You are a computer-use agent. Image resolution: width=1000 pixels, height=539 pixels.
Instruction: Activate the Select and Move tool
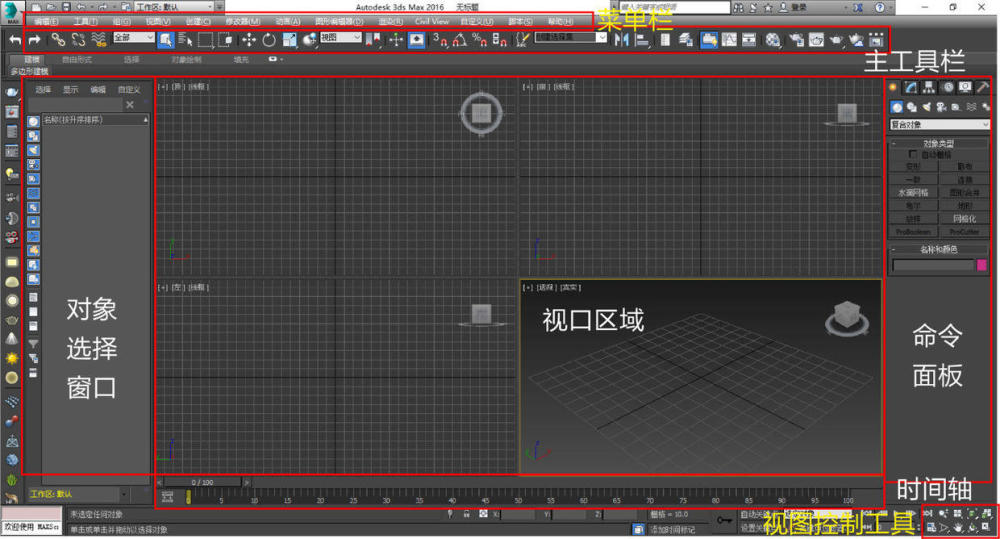point(249,40)
